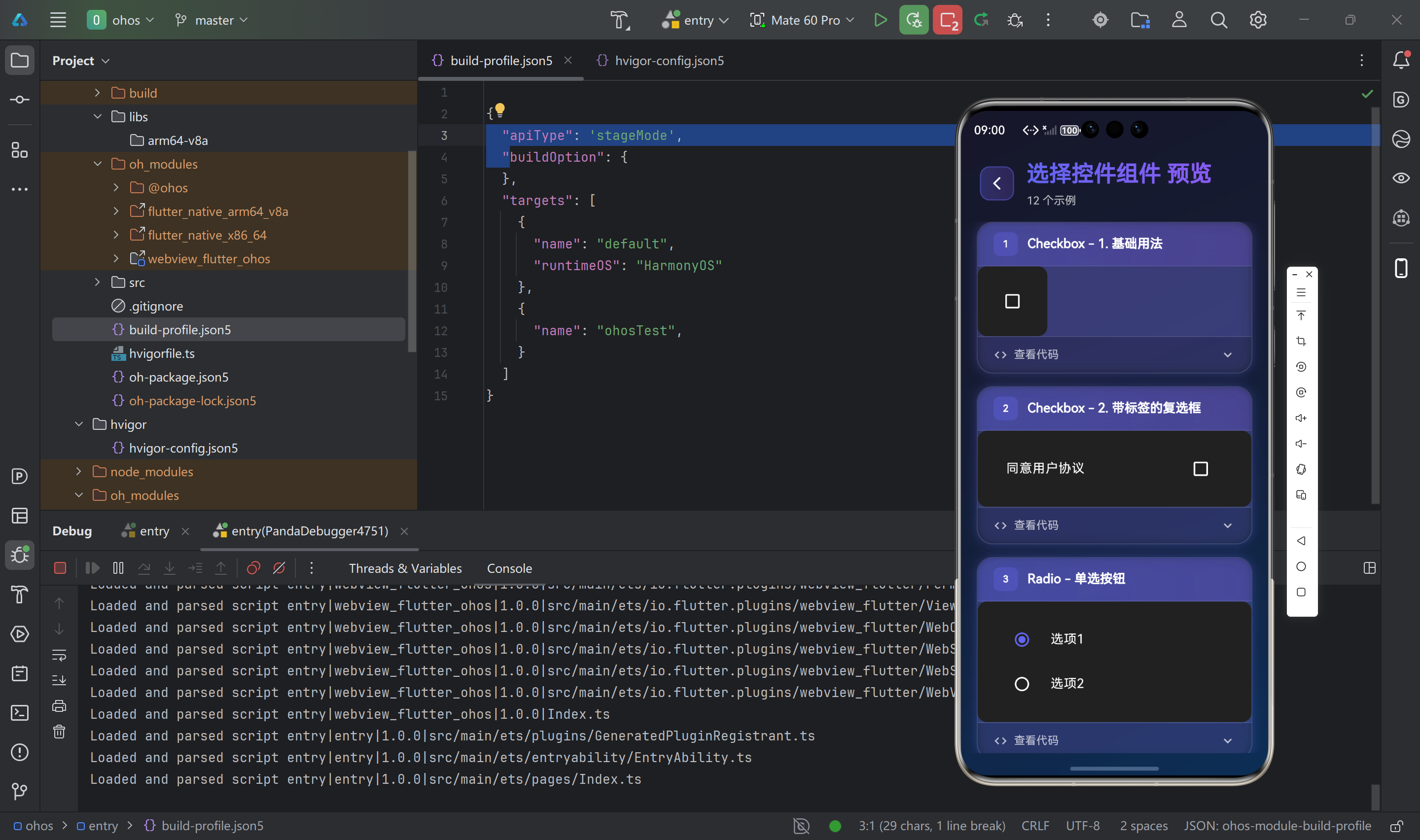
Task: Click the Clear All trash icon in console
Action: pos(60,732)
